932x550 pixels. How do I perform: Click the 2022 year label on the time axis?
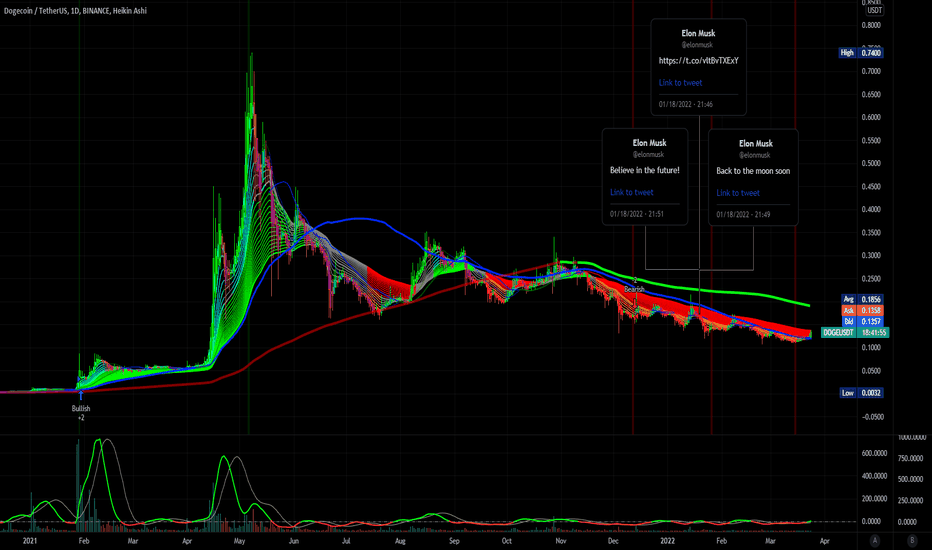click(667, 540)
